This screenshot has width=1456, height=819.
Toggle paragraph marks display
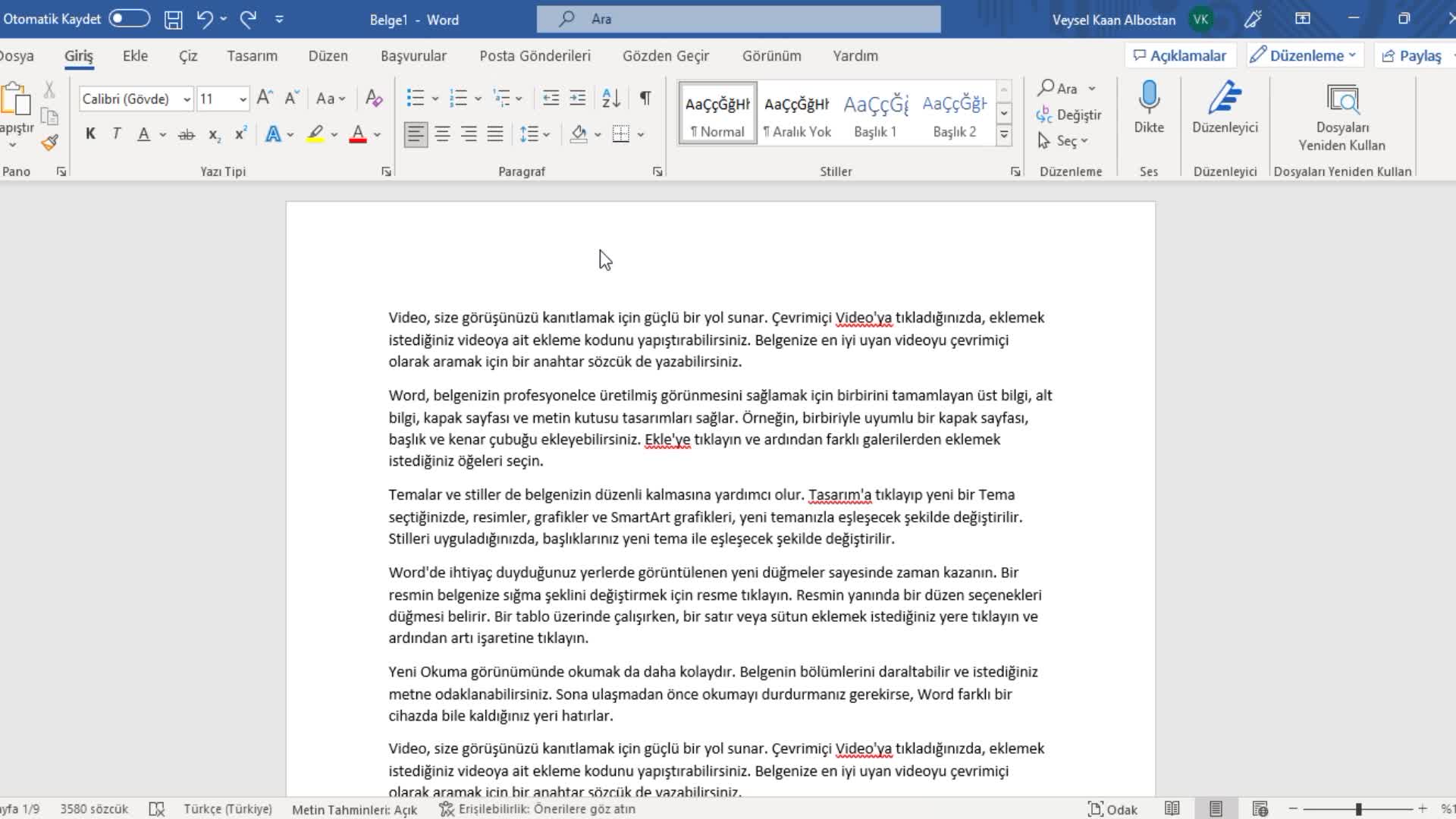(x=645, y=98)
